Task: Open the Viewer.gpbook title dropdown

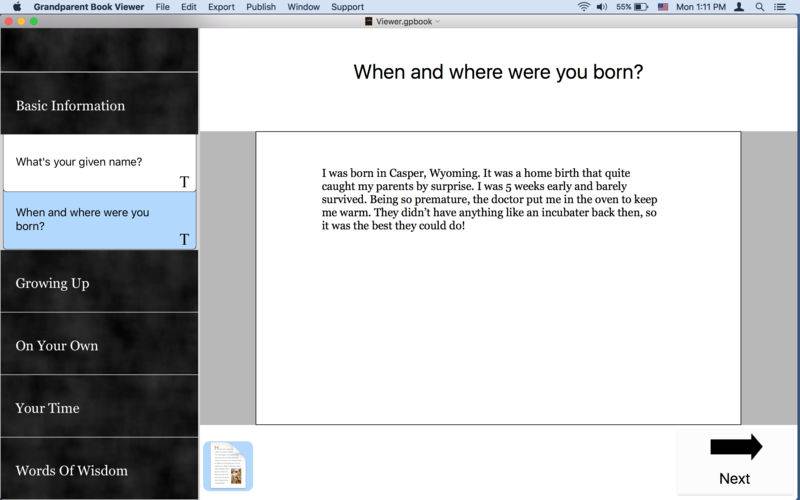Action: (x=403, y=21)
